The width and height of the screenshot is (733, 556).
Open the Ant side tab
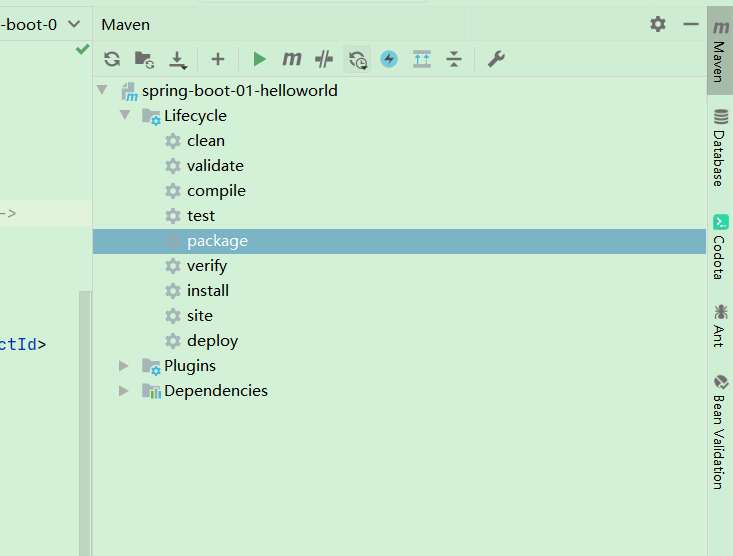(x=720, y=325)
